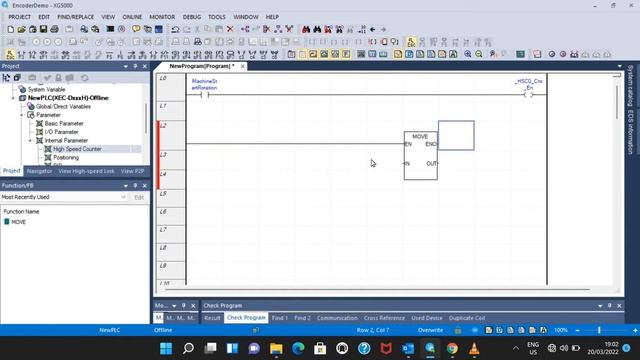
Task: Open VLC from taskbar
Action: pos(474,348)
